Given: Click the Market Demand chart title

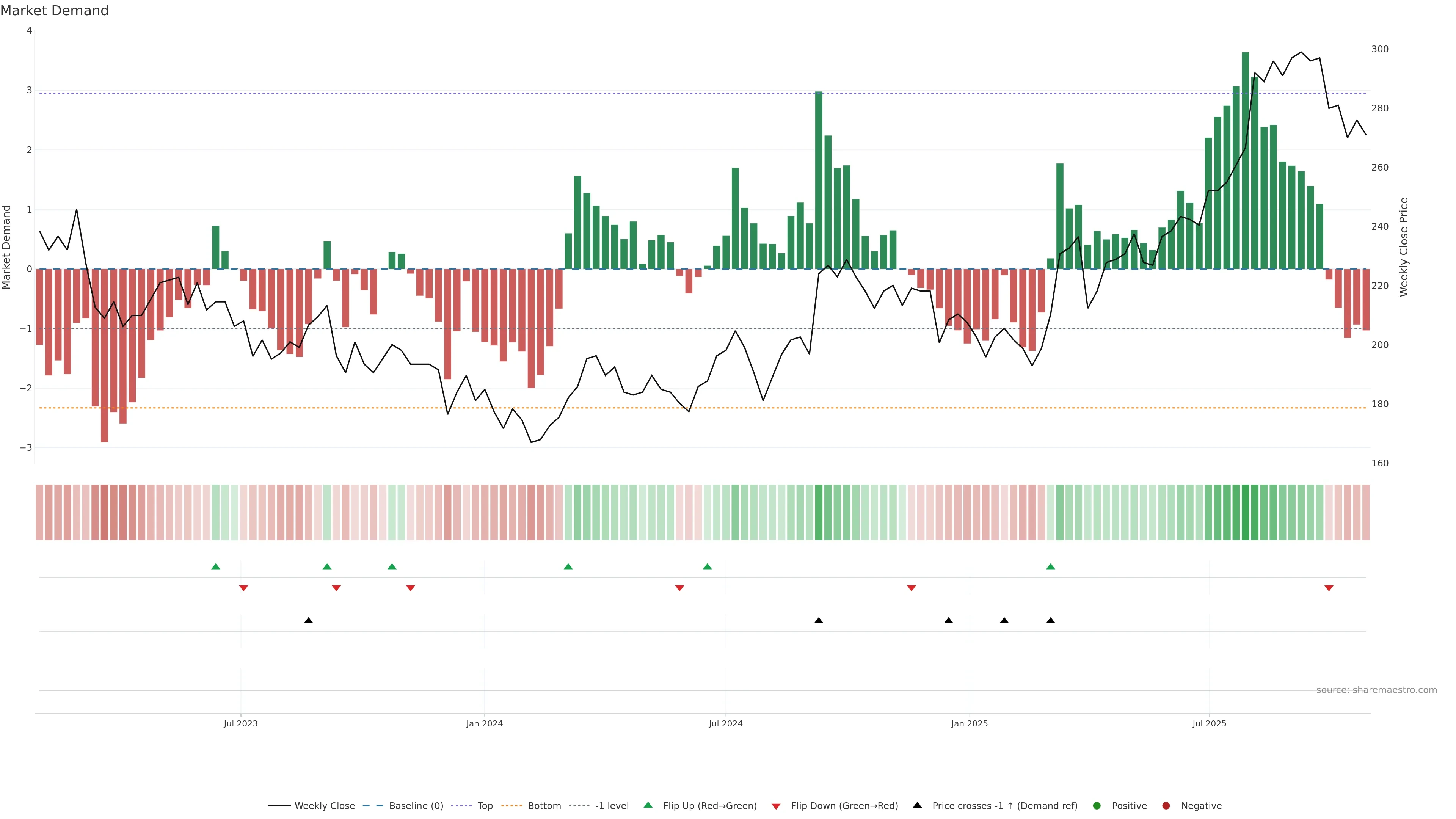Looking at the screenshot, I should pyautogui.click(x=54, y=11).
